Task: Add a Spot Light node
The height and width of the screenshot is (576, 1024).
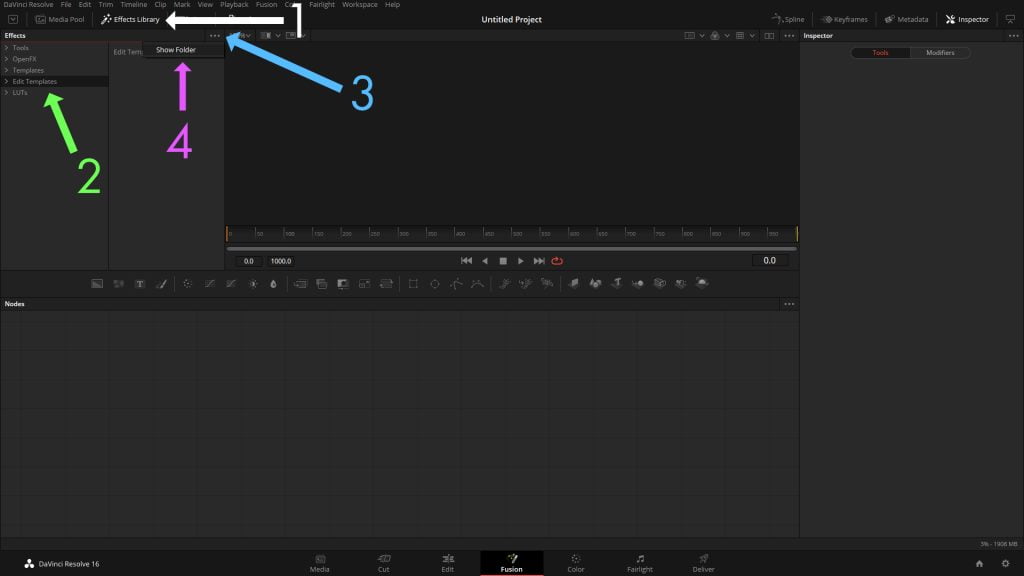Action: [x=680, y=283]
